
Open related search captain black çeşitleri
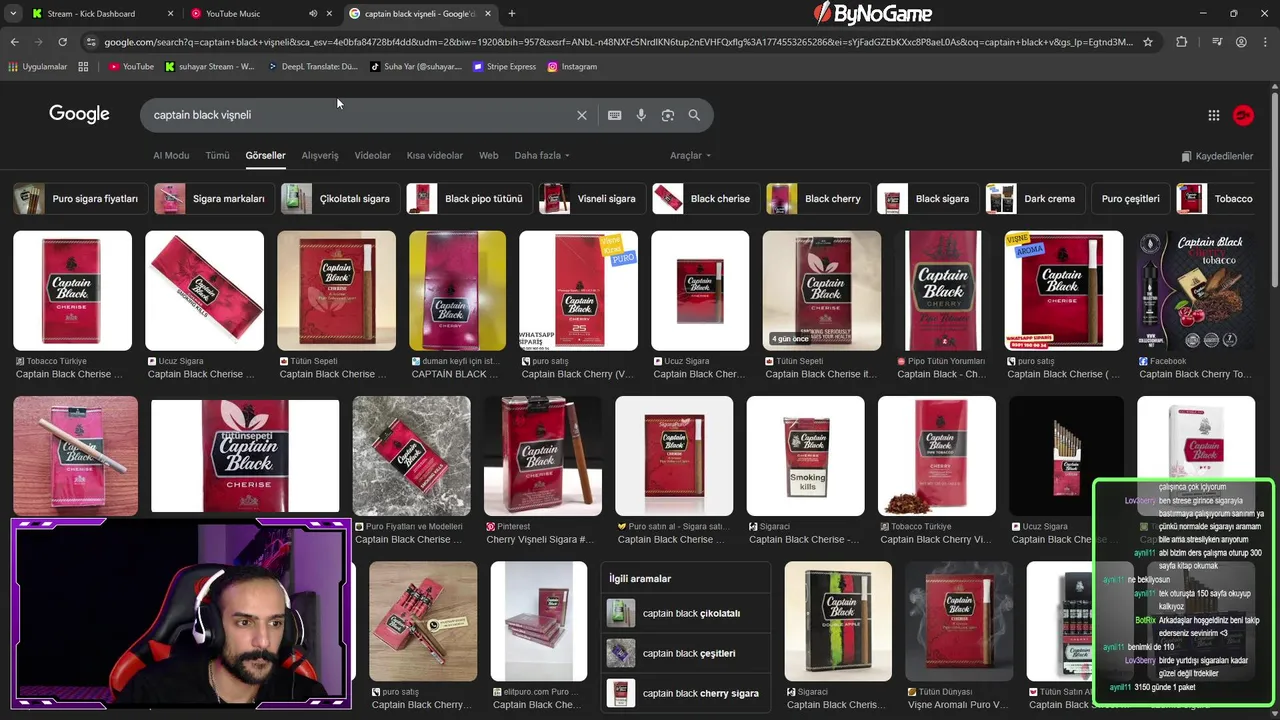click(686, 653)
